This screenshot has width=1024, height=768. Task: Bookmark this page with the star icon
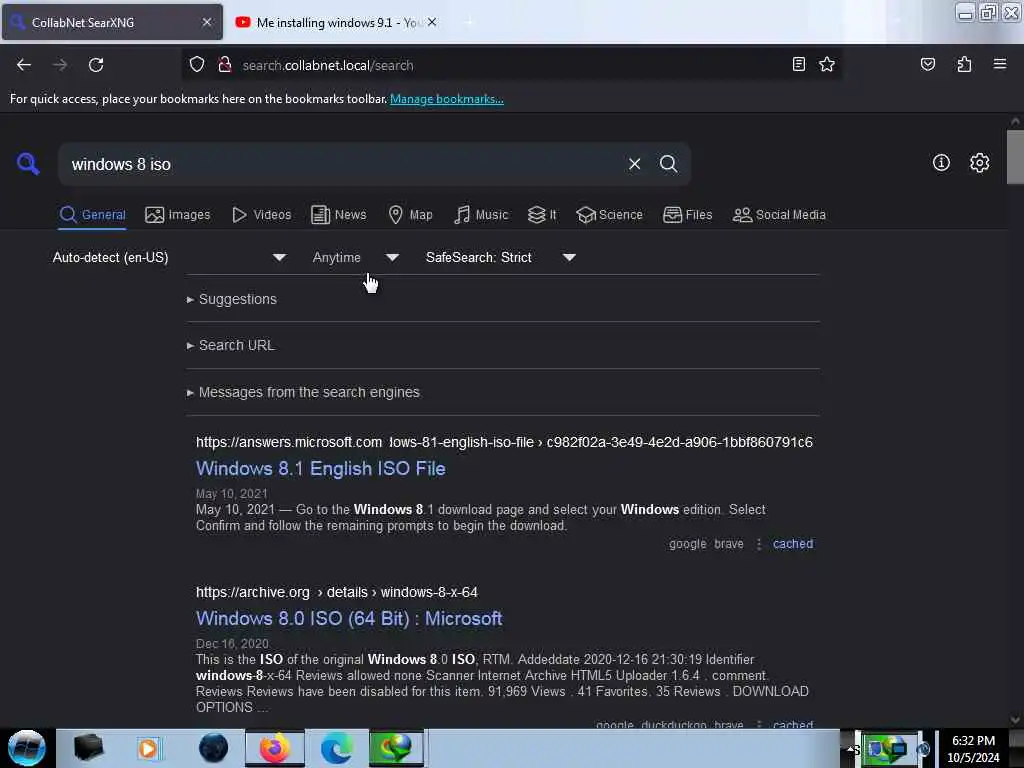click(x=827, y=64)
